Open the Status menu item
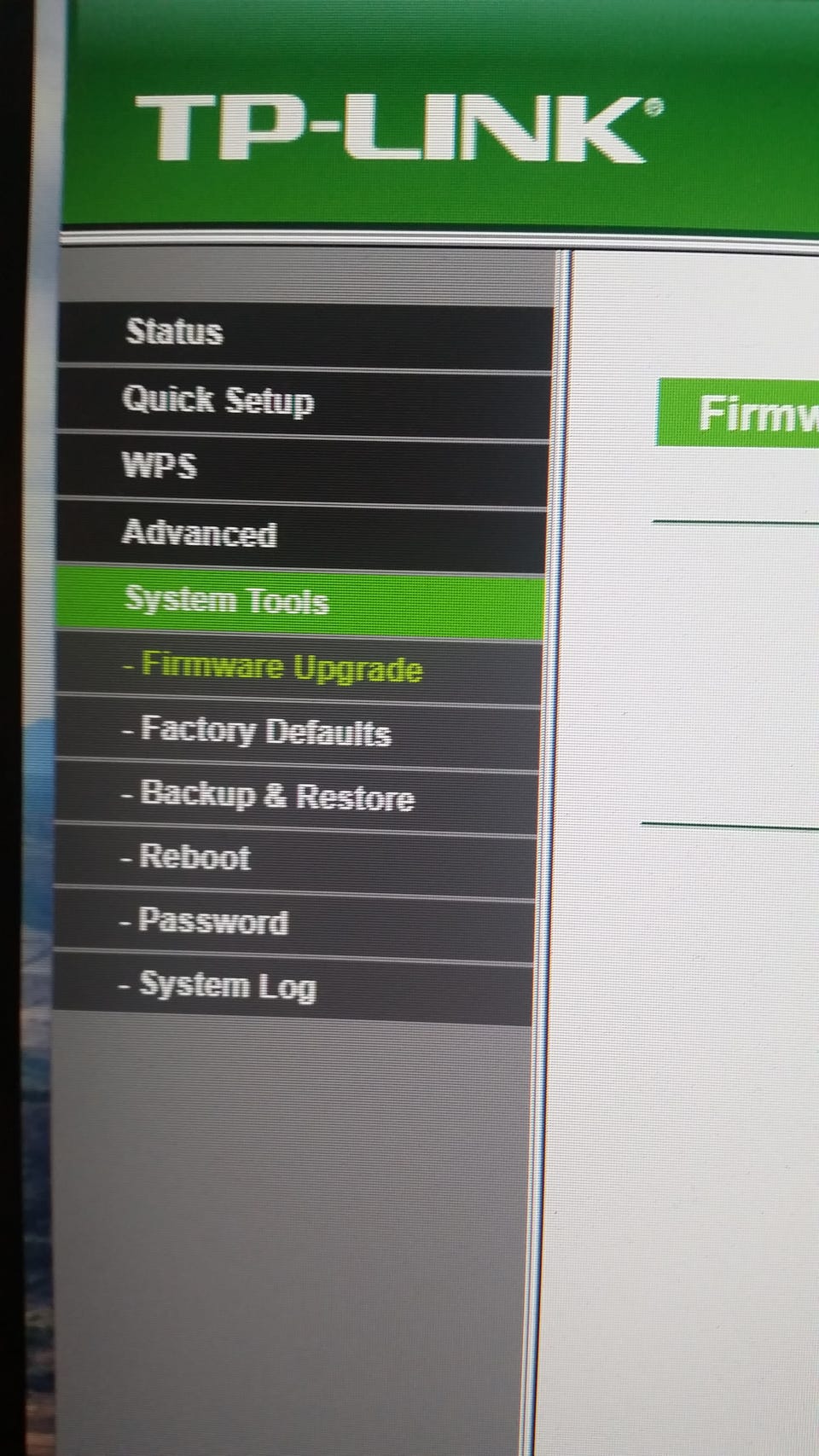The image size is (819, 1456). (x=305, y=335)
